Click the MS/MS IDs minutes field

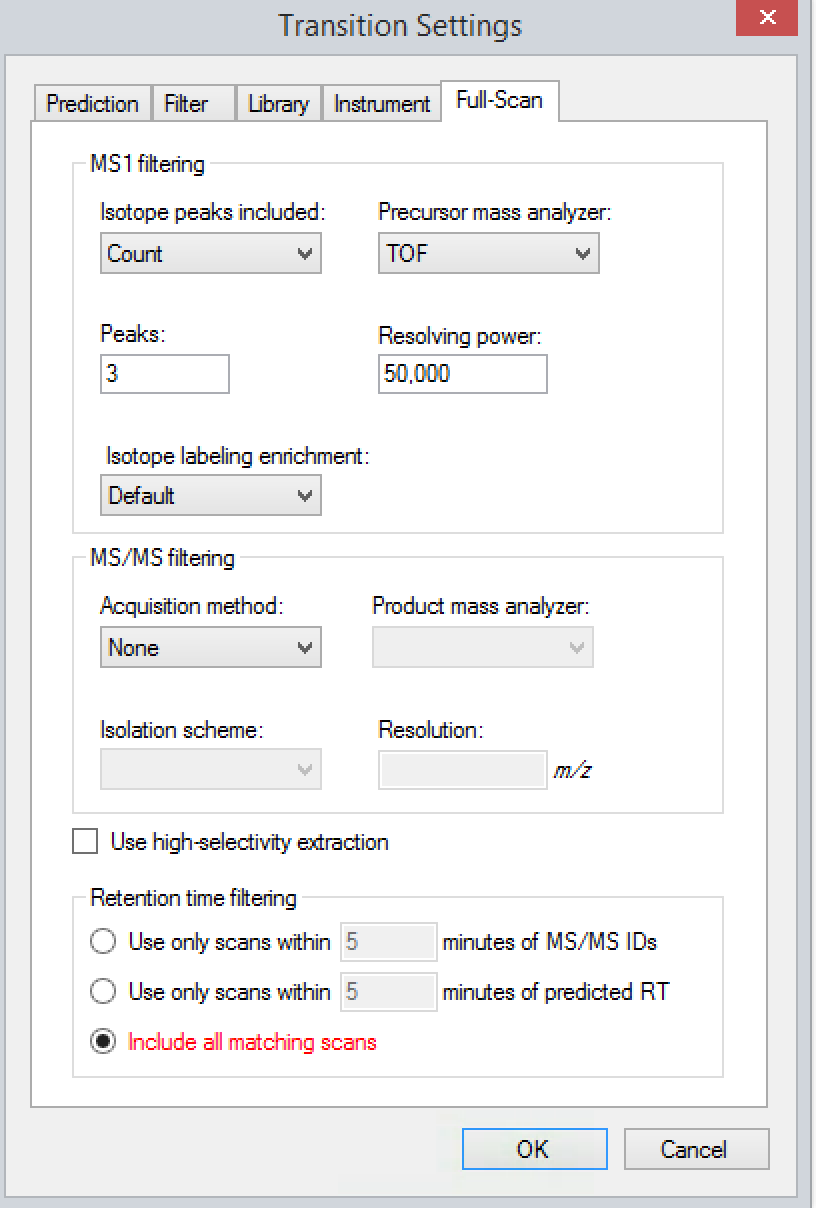(x=389, y=942)
